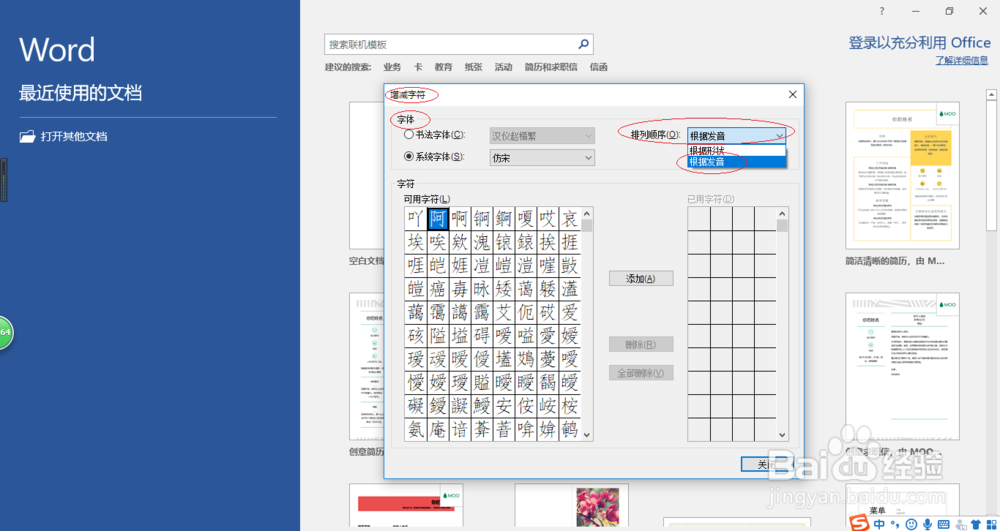The image size is (1000, 531).
Task: Open the 了解详细信息 link
Action: click(963, 61)
